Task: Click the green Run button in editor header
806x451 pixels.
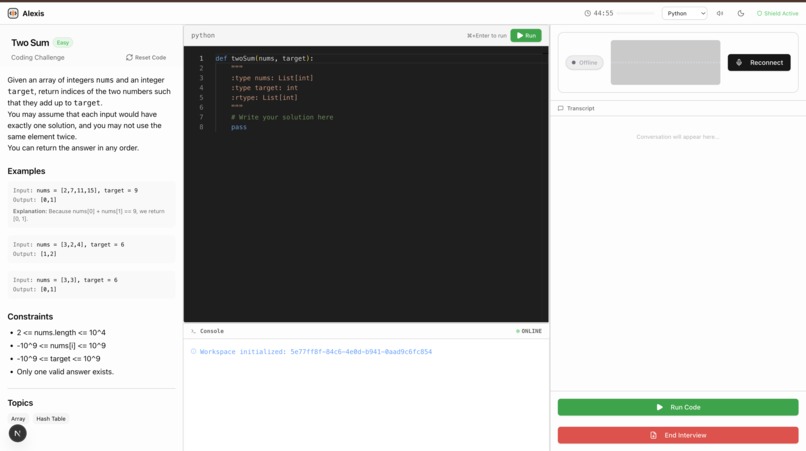Action: (x=526, y=35)
